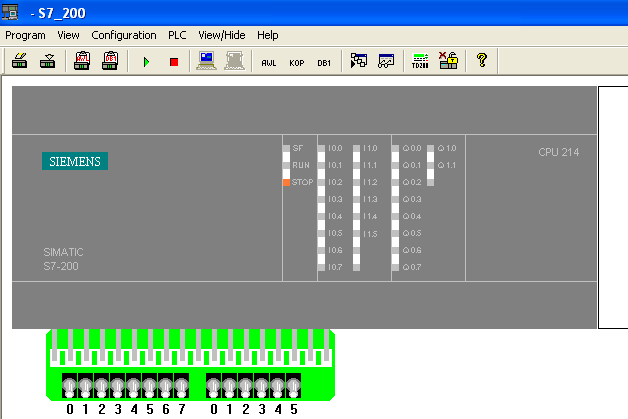The height and width of the screenshot is (419, 628).
Task: Click the SIEMENS logo on the CPU
Action: [75, 161]
